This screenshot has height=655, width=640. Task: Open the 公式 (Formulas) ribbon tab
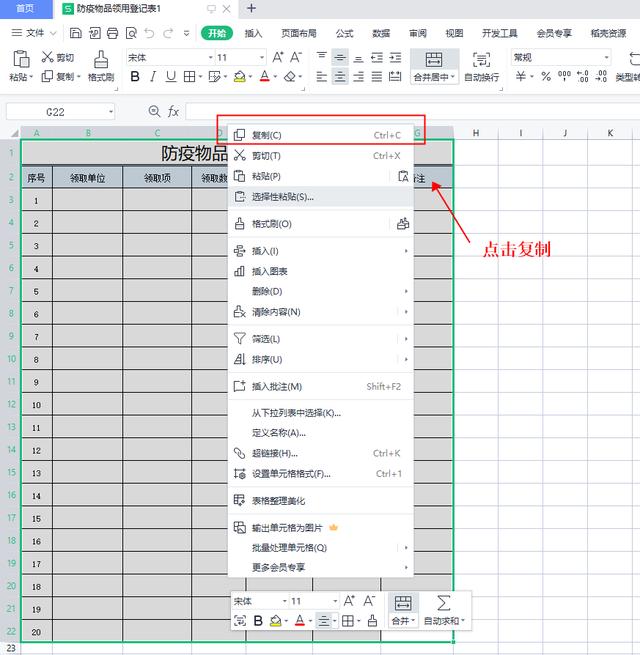(344, 33)
